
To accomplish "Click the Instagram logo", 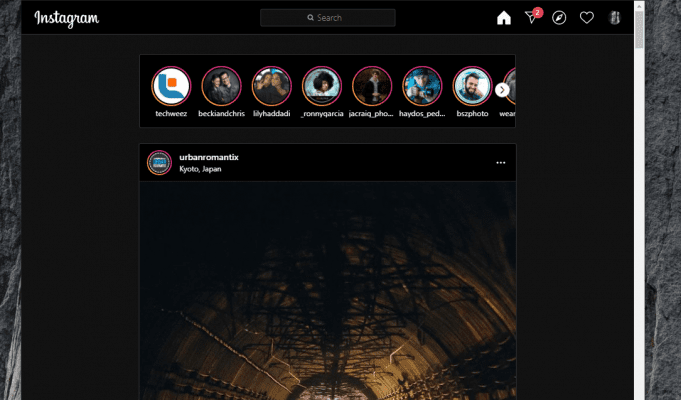I will pos(66,18).
